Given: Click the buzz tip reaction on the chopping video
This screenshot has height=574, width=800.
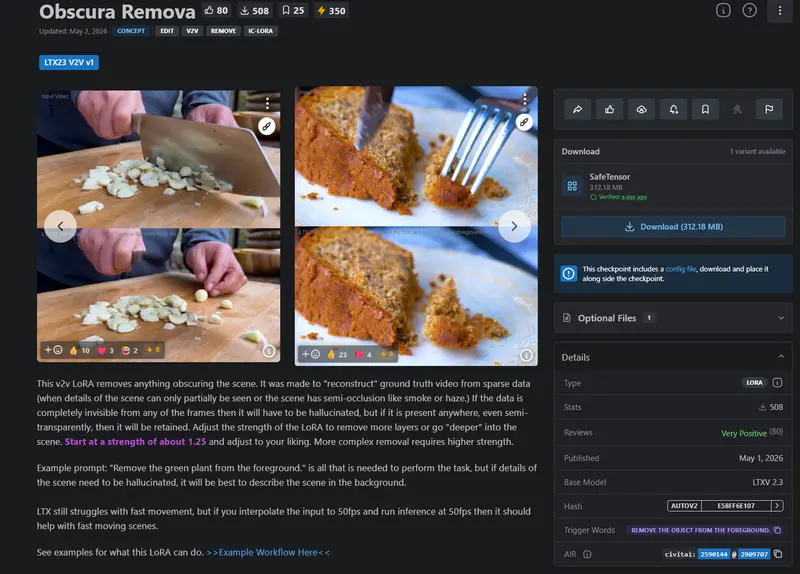Looking at the screenshot, I should pos(154,350).
